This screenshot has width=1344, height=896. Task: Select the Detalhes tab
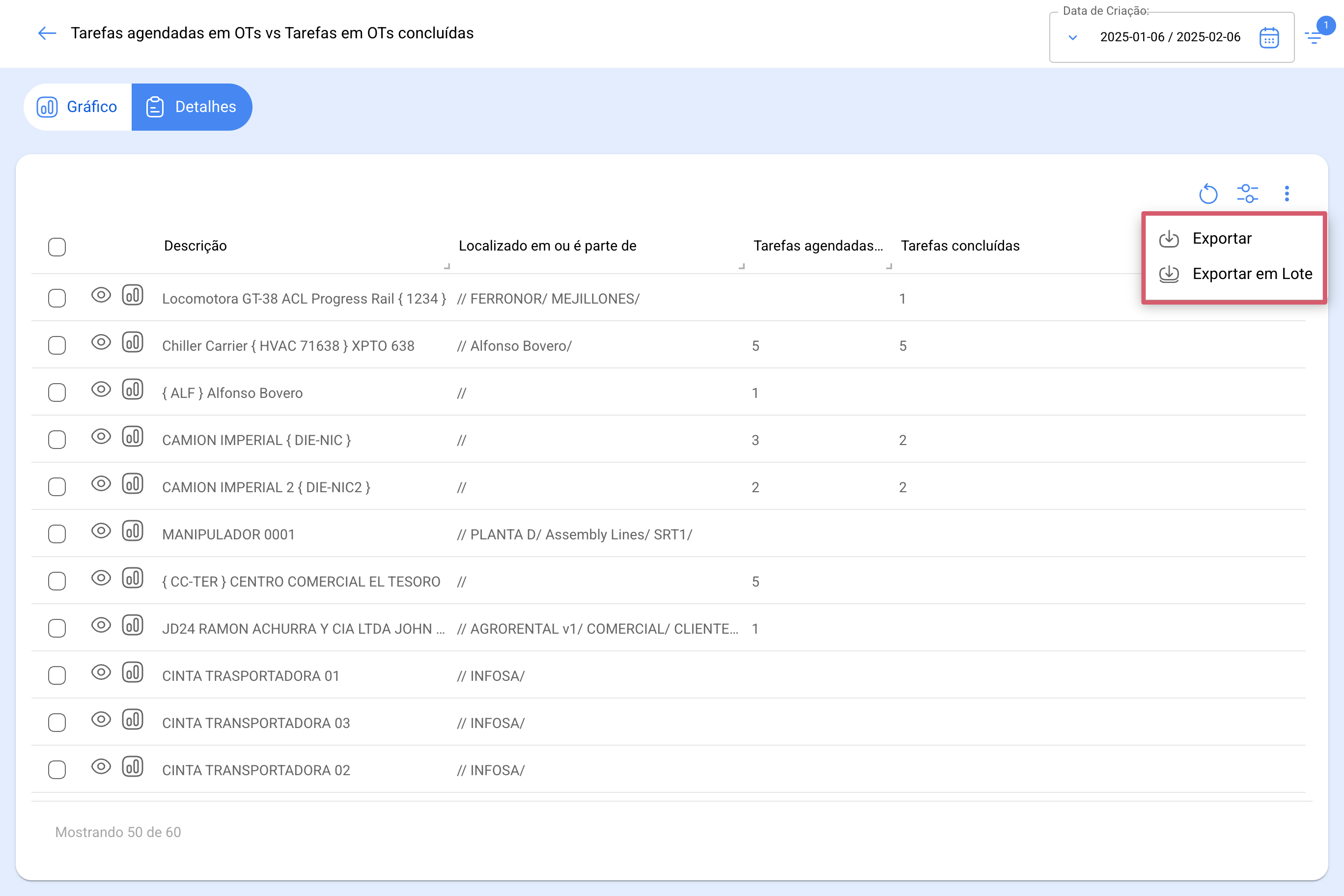pyautogui.click(x=192, y=107)
